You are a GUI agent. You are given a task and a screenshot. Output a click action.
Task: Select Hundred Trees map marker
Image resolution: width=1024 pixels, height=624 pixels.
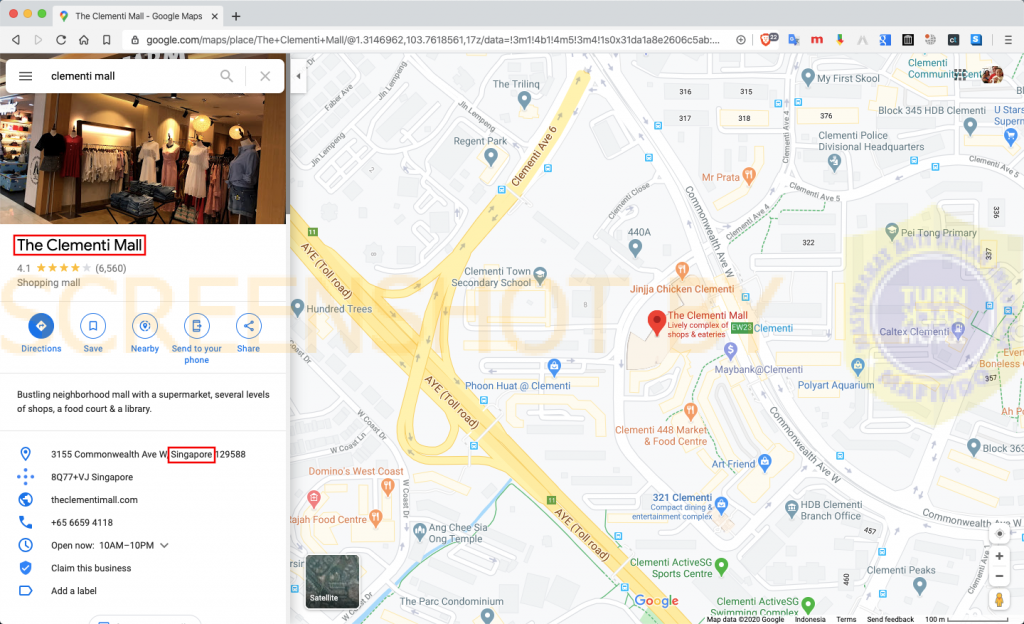[x=297, y=307]
